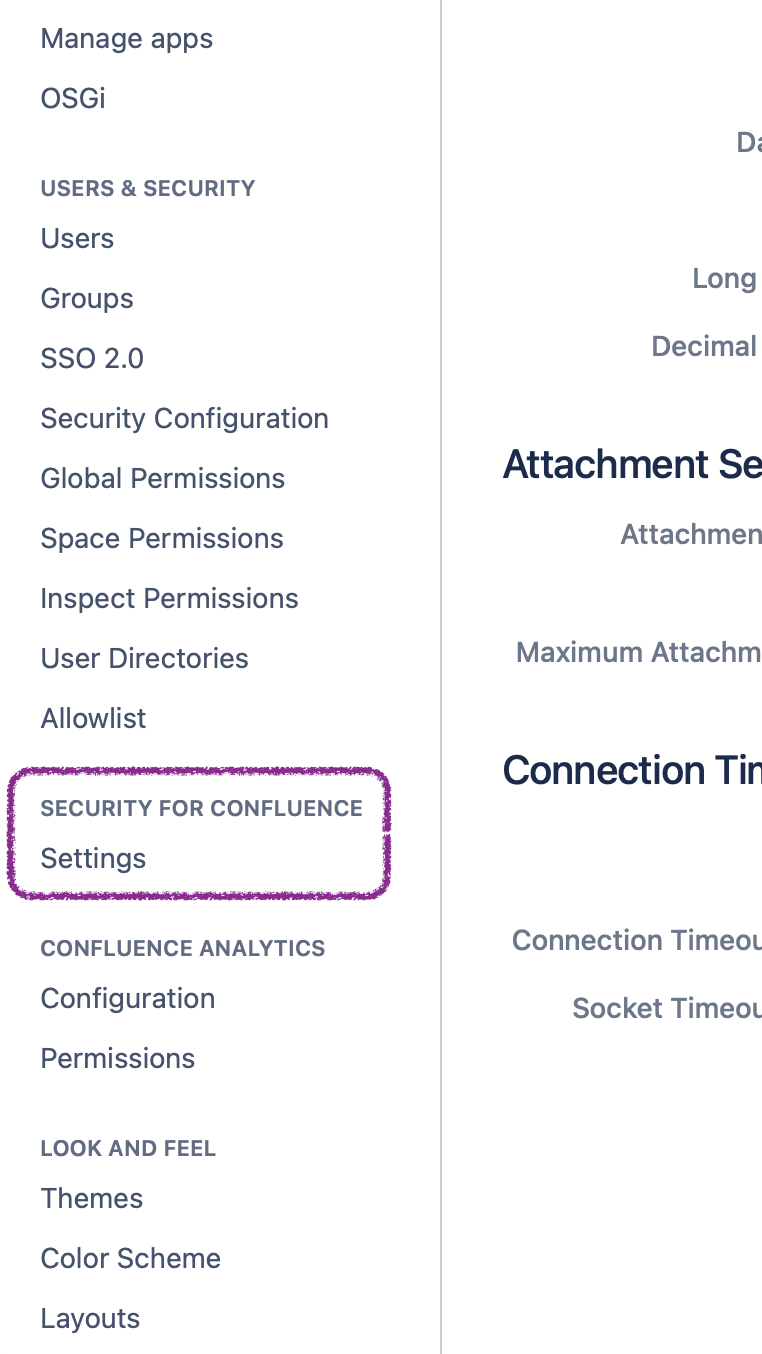Select Inspect Permissions link
Screen dimensions: 762x1354
tap(169, 599)
